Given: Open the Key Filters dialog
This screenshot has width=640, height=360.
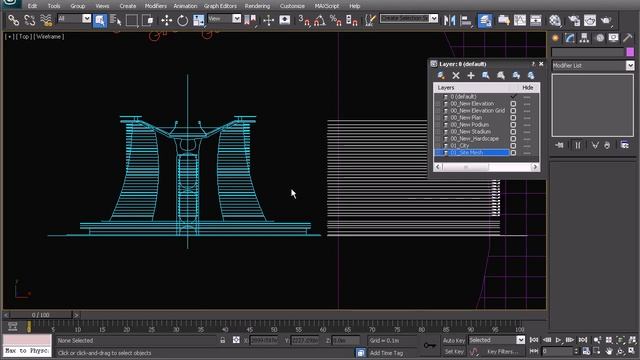Looking at the screenshot, I should point(502,351).
